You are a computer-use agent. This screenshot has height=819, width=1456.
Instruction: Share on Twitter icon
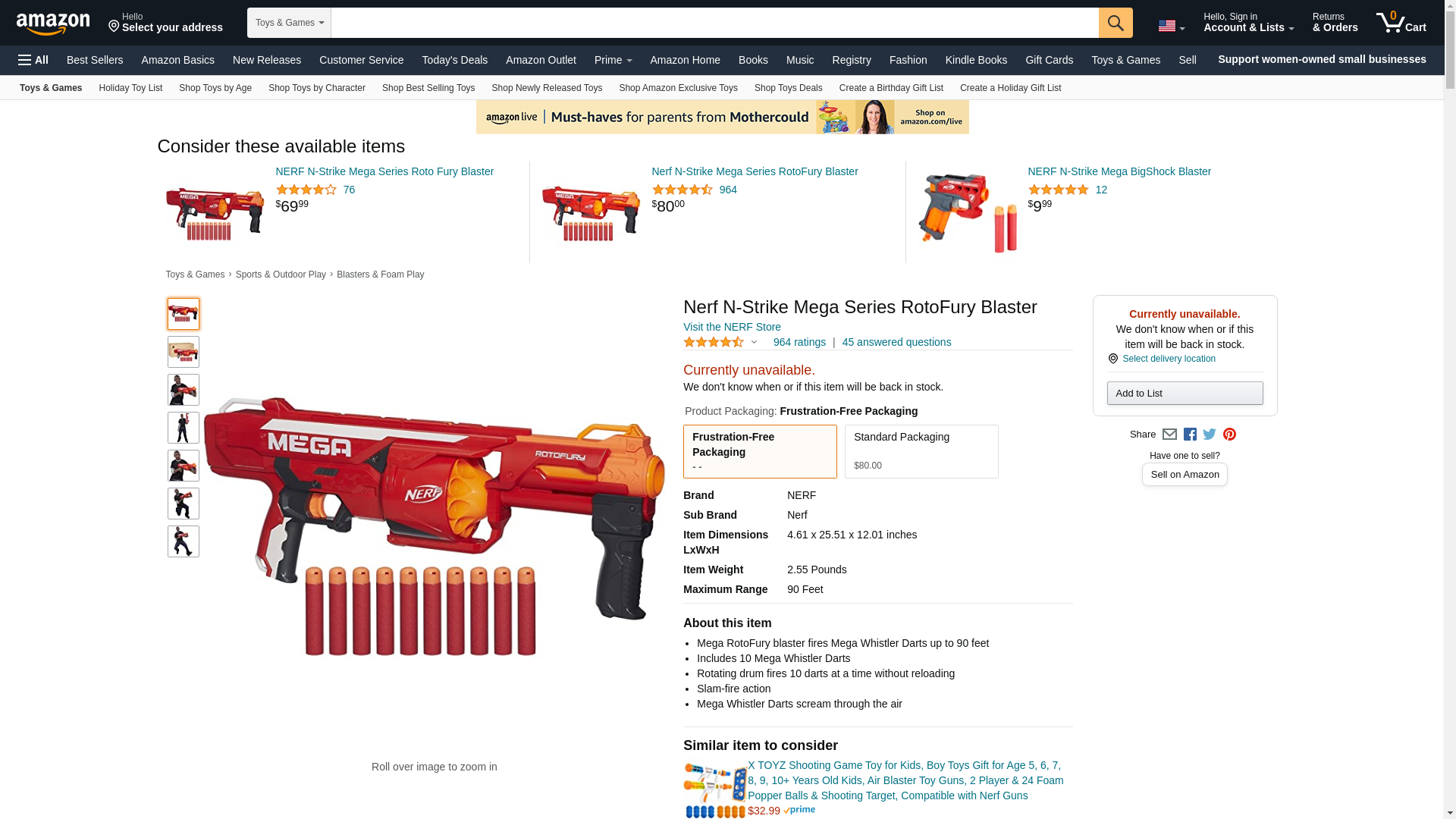pos(1210,435)
